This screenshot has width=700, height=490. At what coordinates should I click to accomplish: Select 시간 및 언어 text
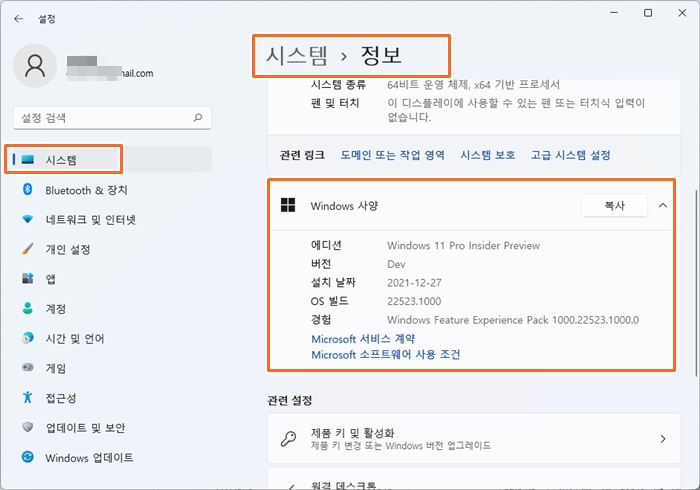pos(75,339)
